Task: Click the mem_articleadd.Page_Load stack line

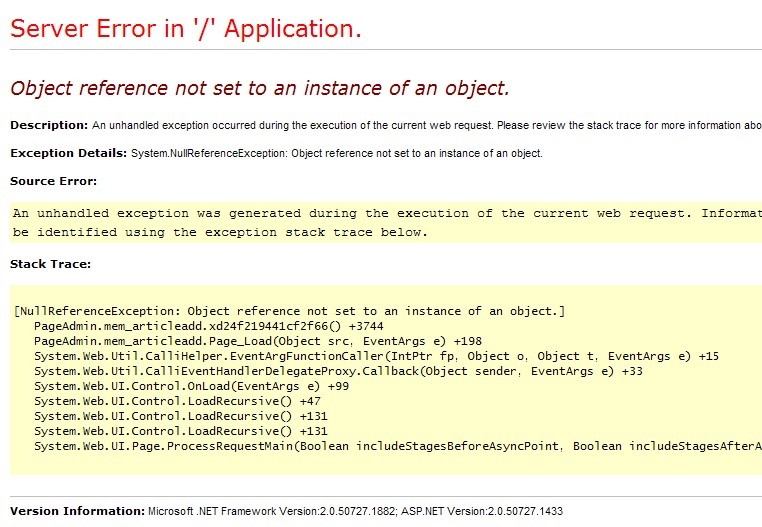Action: click(257, 341)
